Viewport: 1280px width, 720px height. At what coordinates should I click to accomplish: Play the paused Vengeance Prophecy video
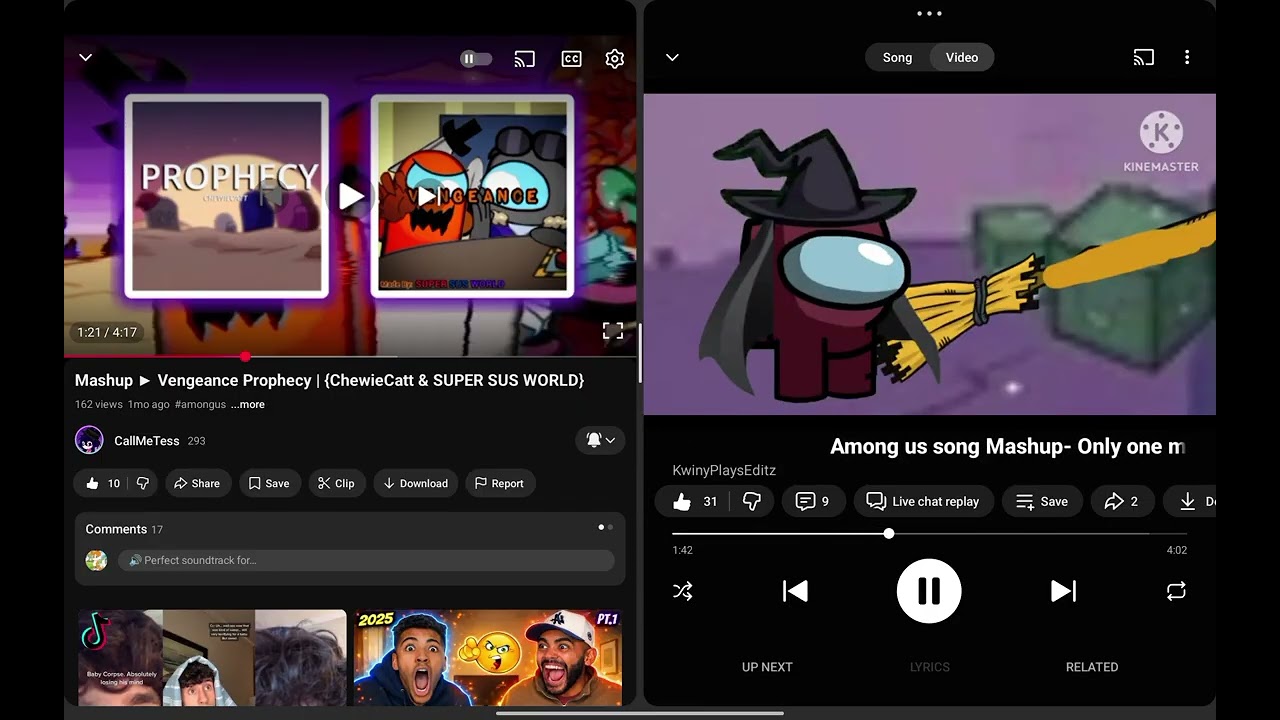pos(350,196)
